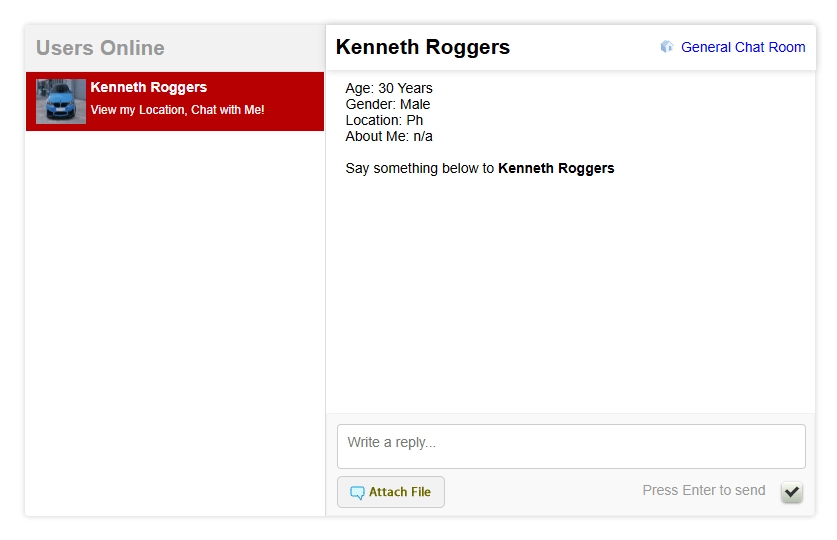Click bold Kenneth Roggers in the prompt message
Viewport: 837px width, 540px height.
pos(556,168)
